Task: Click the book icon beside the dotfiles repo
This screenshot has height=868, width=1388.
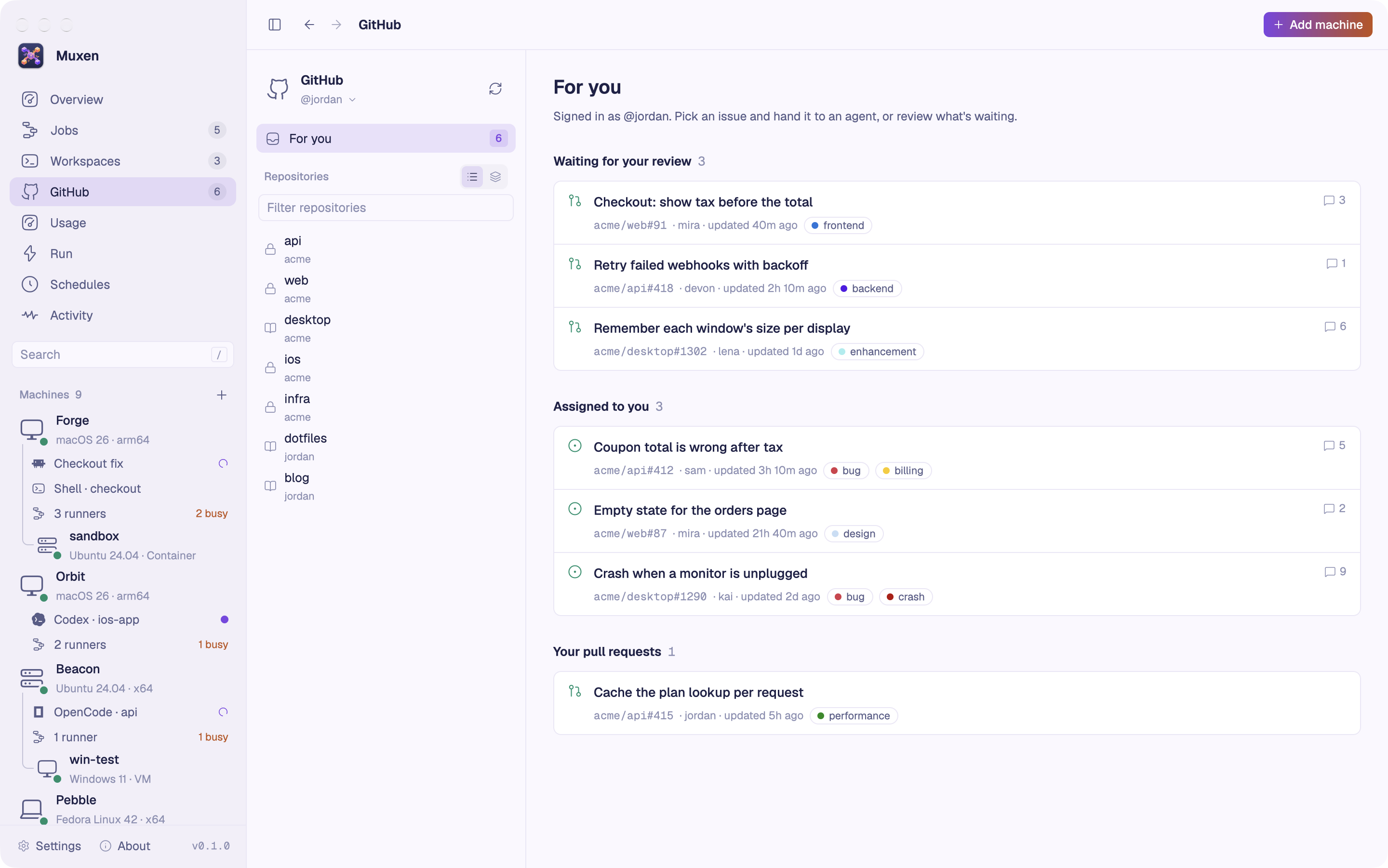Action: tap(270, 447)
